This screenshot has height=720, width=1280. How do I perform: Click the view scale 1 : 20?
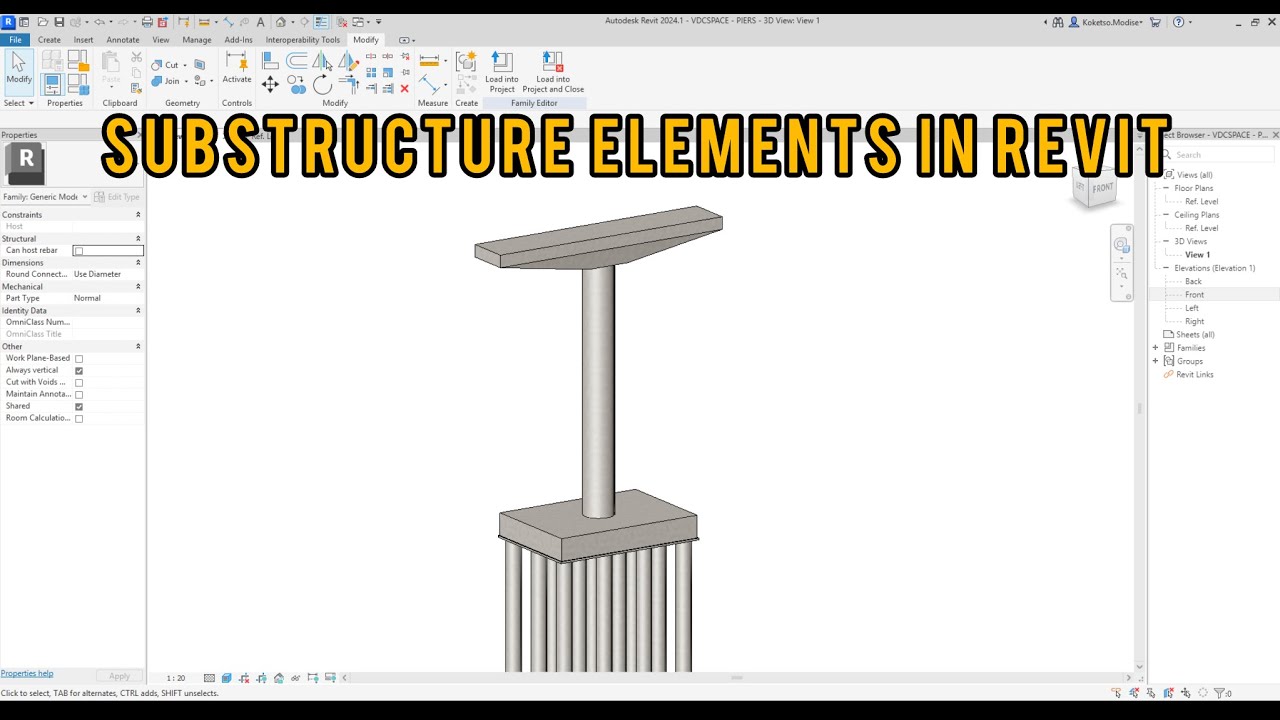point(176,678)
